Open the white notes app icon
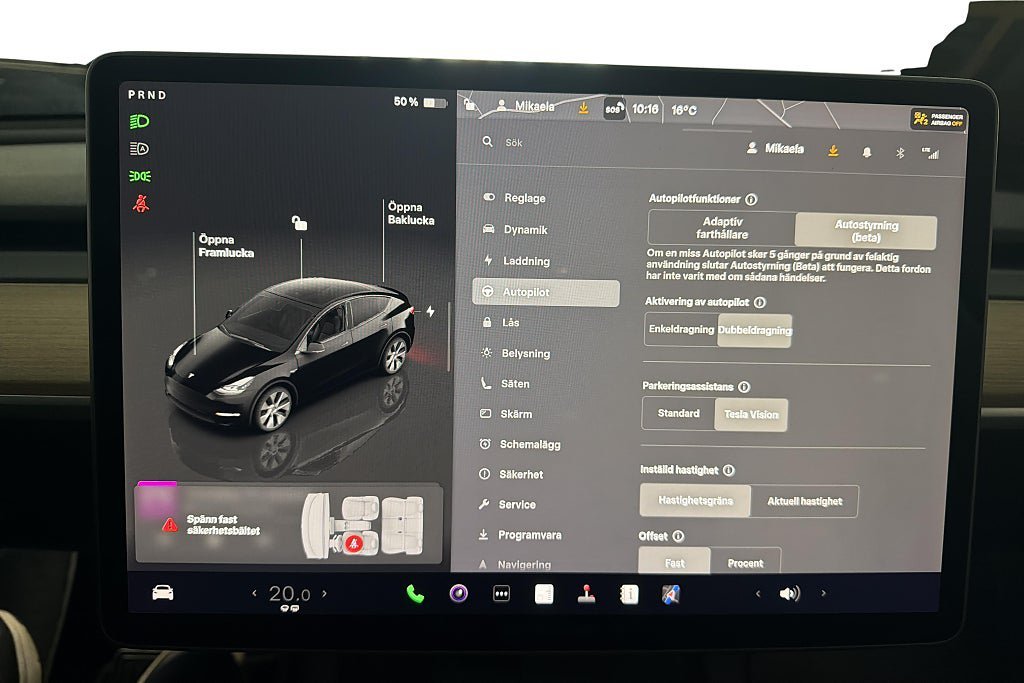Image resolution: width=1024 pixels, height=683 pixels. [x=544, y=594]
